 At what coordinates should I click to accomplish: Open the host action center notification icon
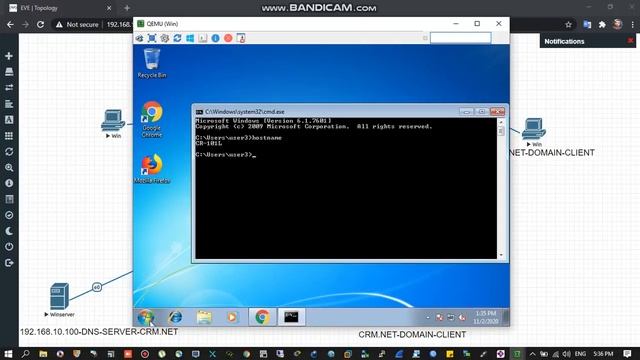tap(627, 353)
